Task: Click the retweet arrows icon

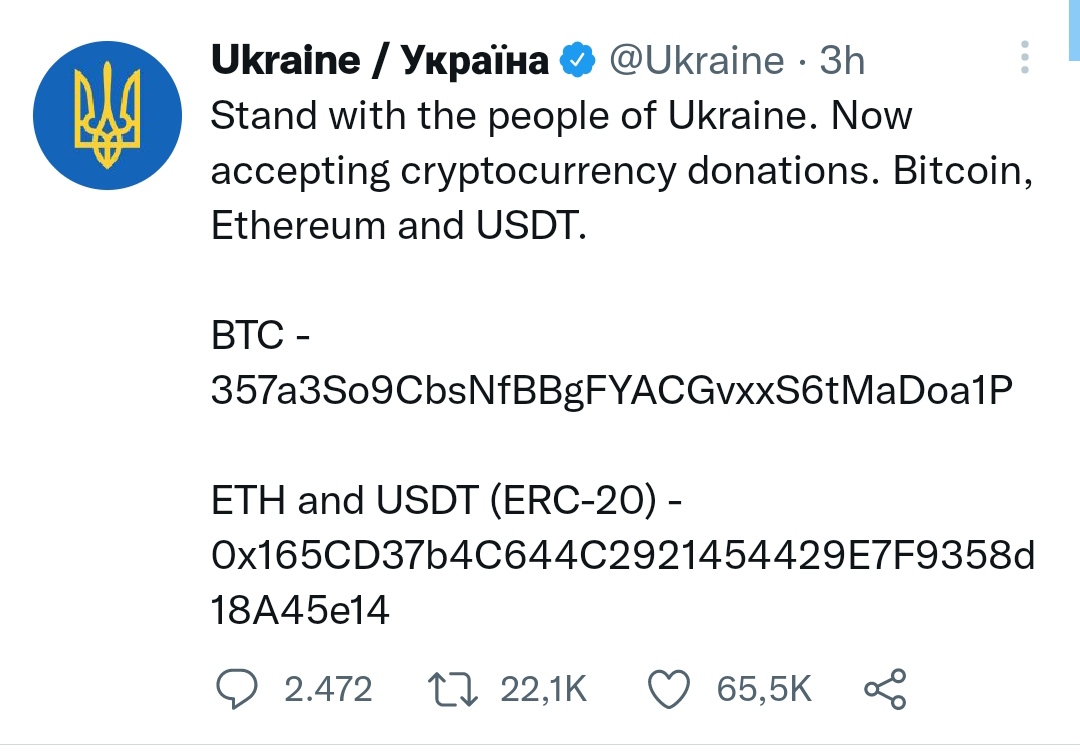Action: [453, 689]
